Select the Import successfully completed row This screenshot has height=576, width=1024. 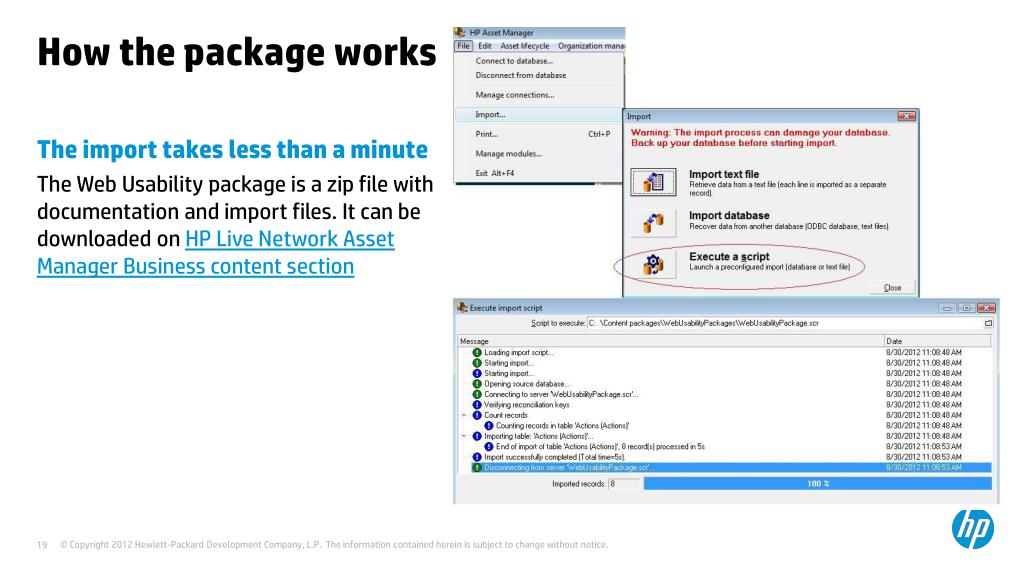click(x=725, y=457)
